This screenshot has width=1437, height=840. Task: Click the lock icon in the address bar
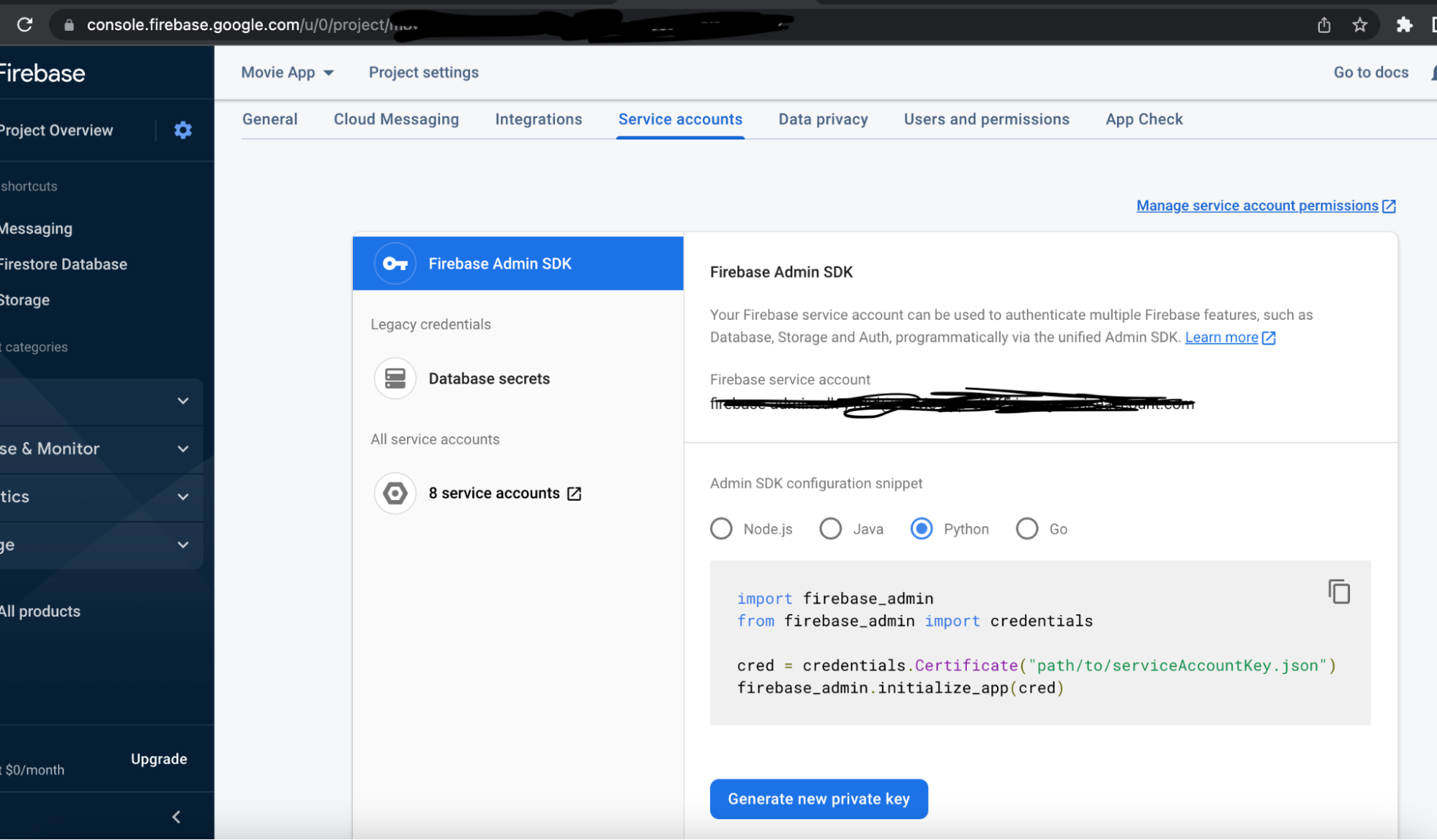[69, 25]
